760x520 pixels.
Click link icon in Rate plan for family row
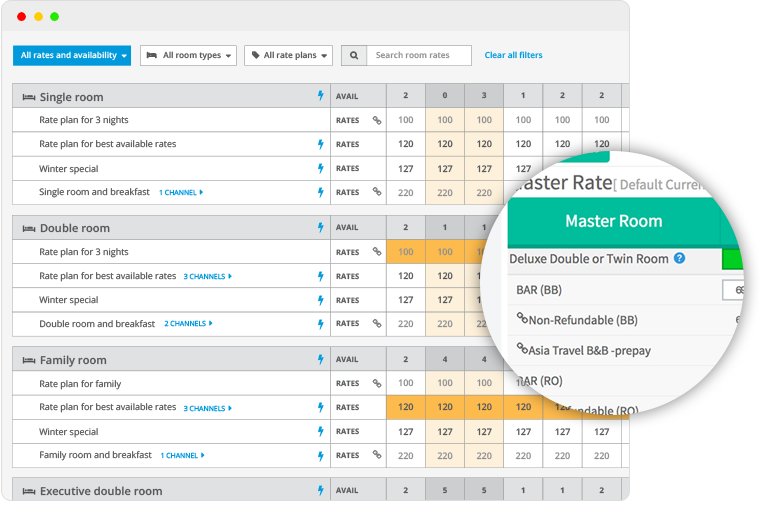pyautogui.click(x=377, y=383)
